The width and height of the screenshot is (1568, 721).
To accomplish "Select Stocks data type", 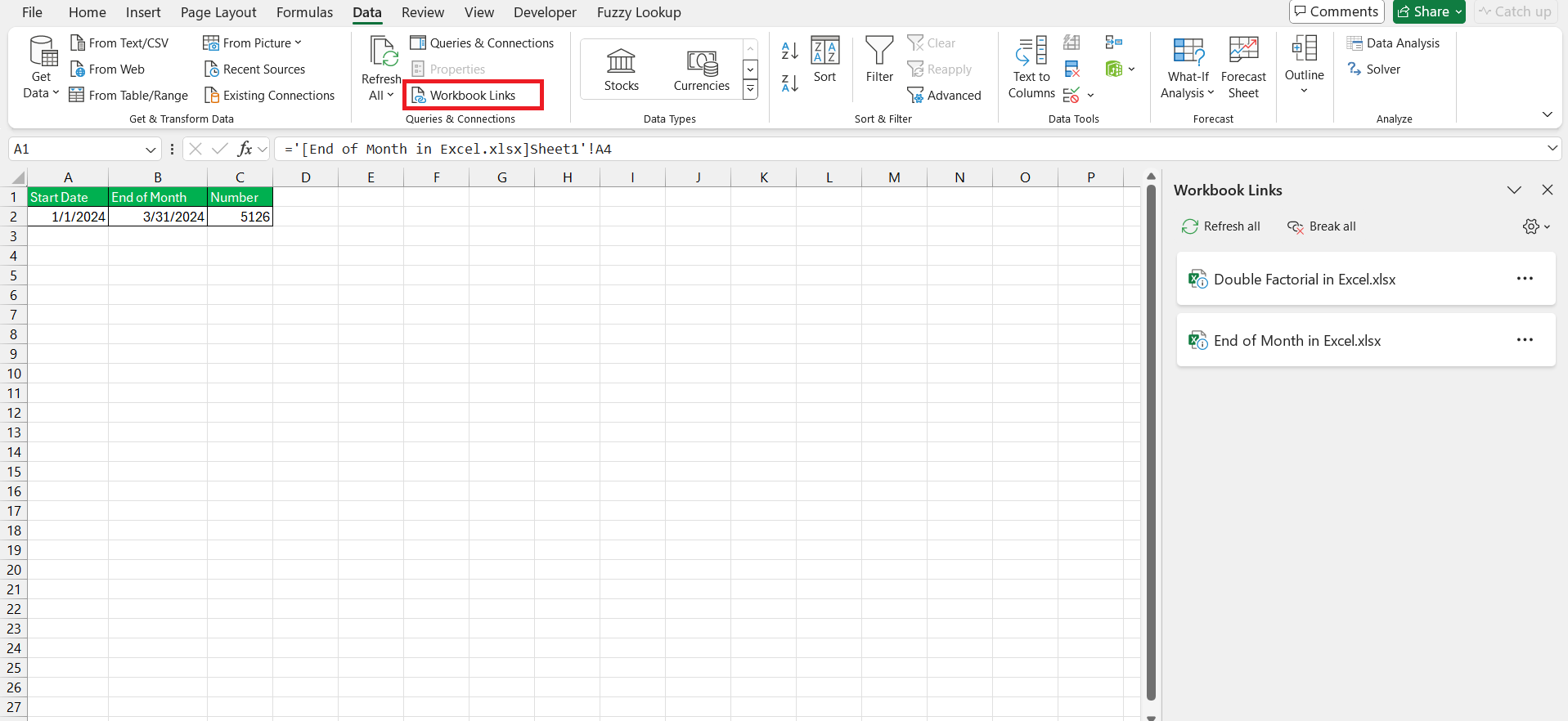I will (622, 69).
